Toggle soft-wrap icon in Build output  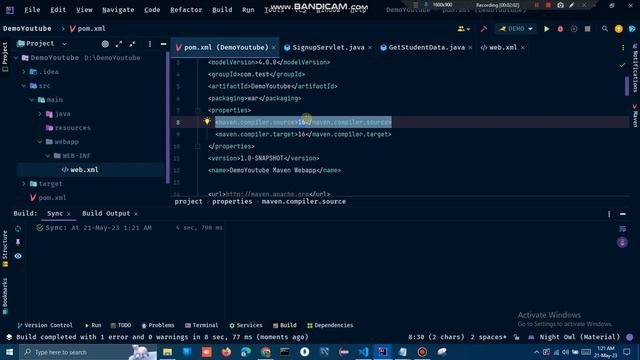622,229
